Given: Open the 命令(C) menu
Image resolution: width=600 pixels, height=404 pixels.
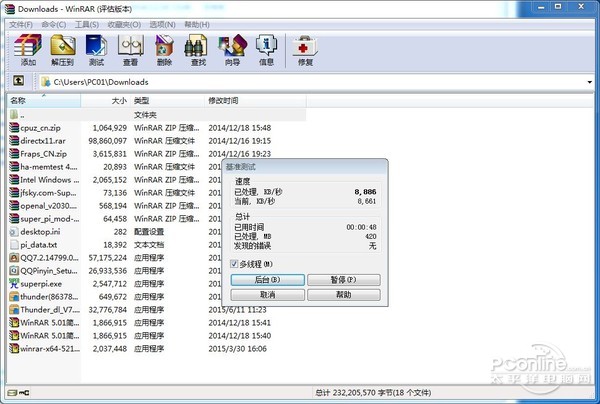Looking at the screenshot, I should click(54, 24).
